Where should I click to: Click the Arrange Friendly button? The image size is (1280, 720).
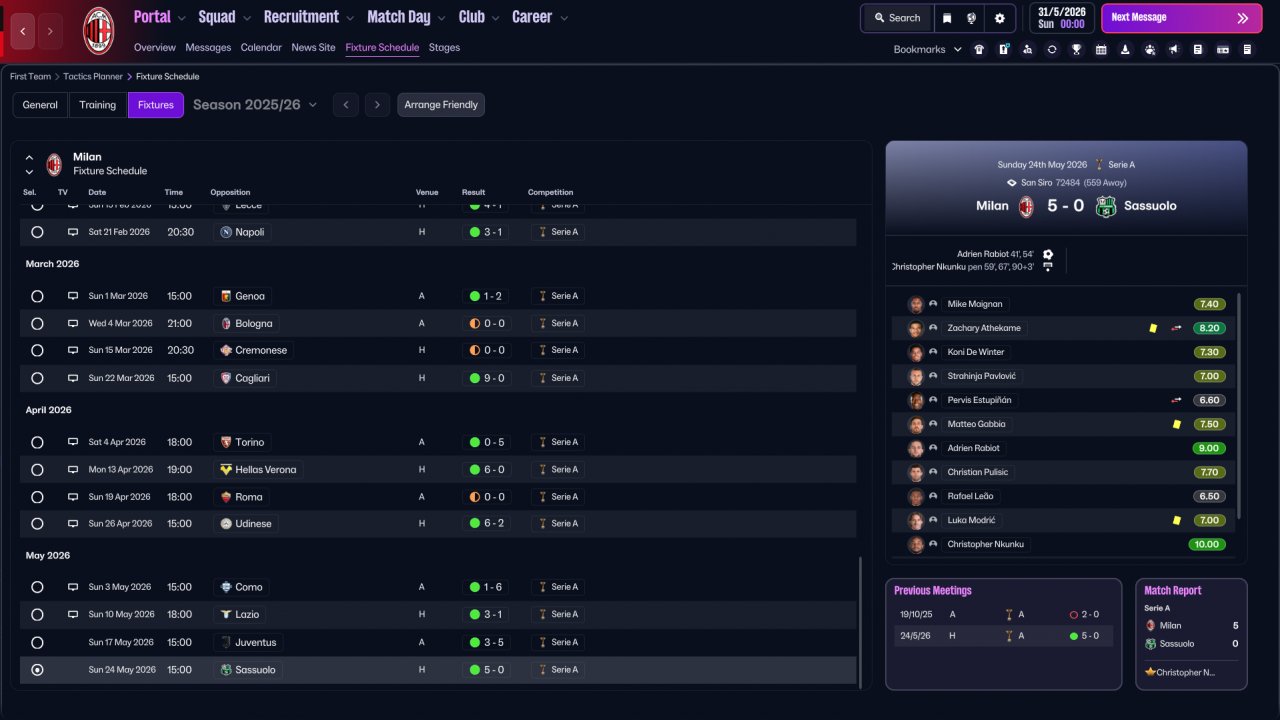tap(441, 105)
